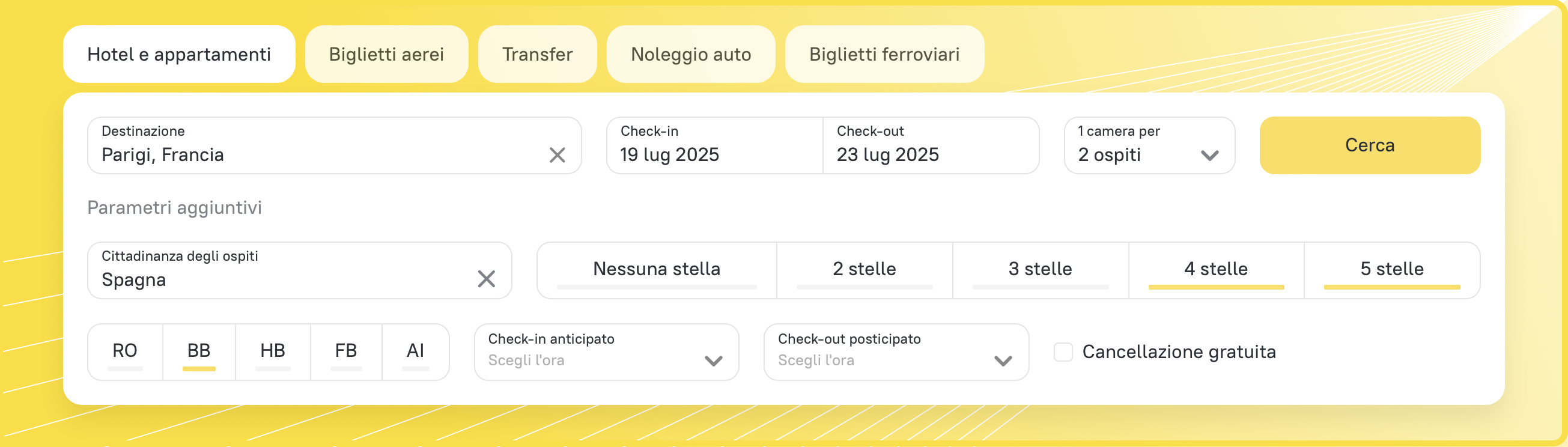Open the Check-out posticipato time dropdown

point(895,351)
